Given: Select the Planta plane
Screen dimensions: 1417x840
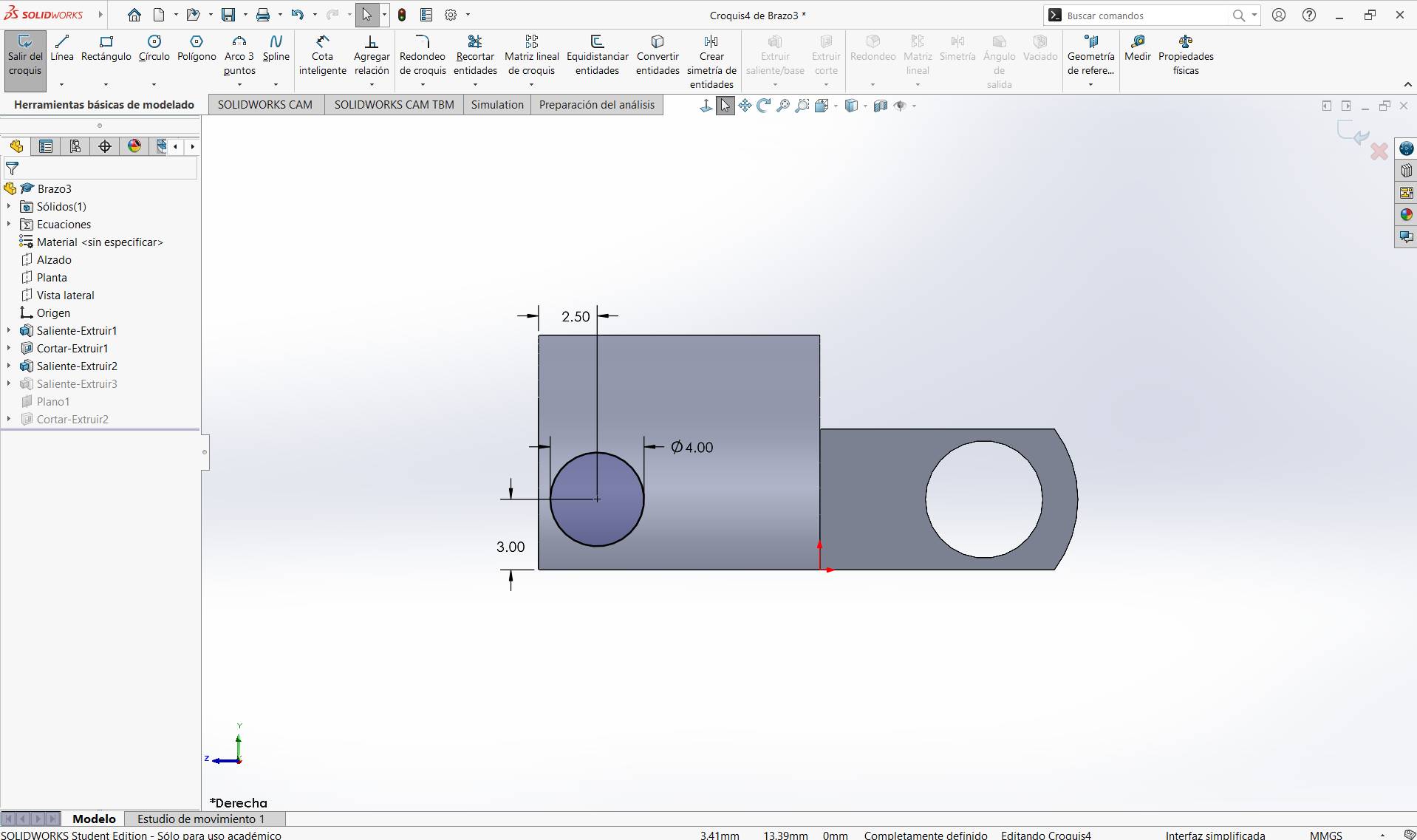Looking at the screenshot, I should click(x=52, y=278).
